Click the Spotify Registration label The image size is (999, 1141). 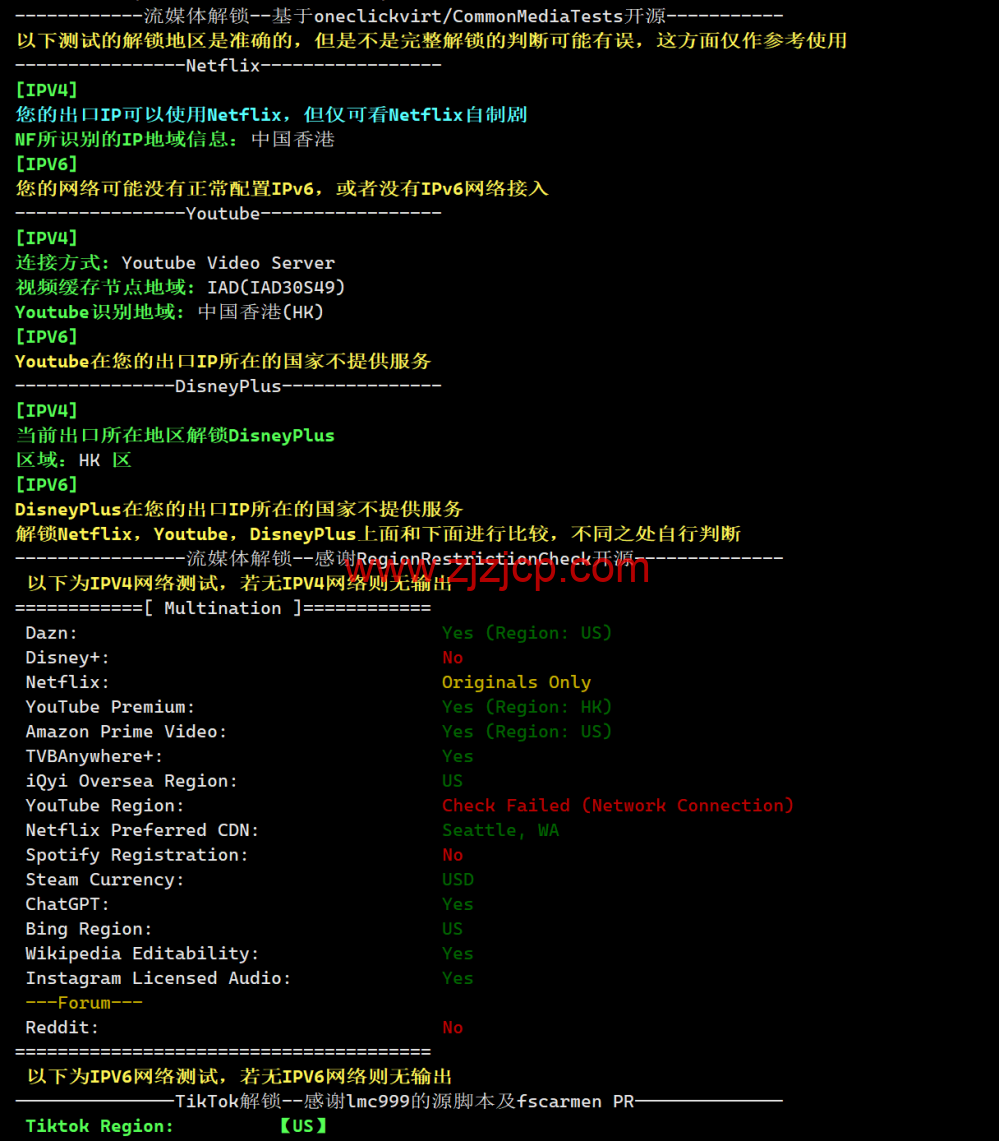[x=137, y=855]
